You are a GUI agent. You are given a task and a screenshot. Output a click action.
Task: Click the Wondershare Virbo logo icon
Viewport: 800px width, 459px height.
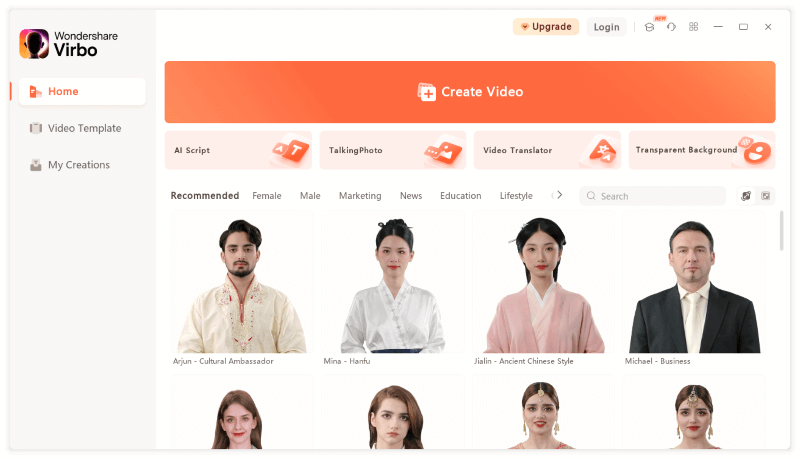click(34, 43)
